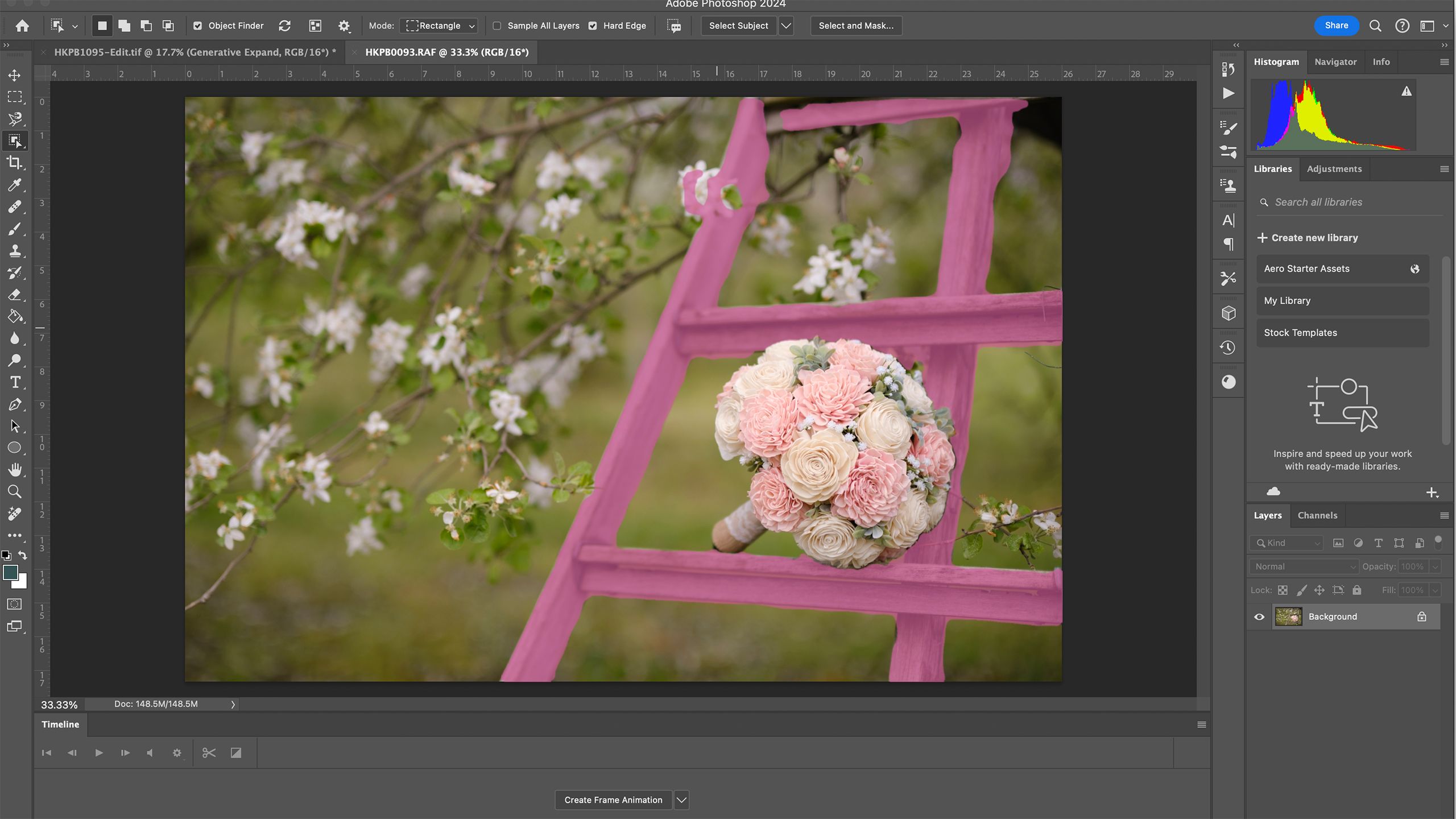Select the Zoom tool

point(14,490)
